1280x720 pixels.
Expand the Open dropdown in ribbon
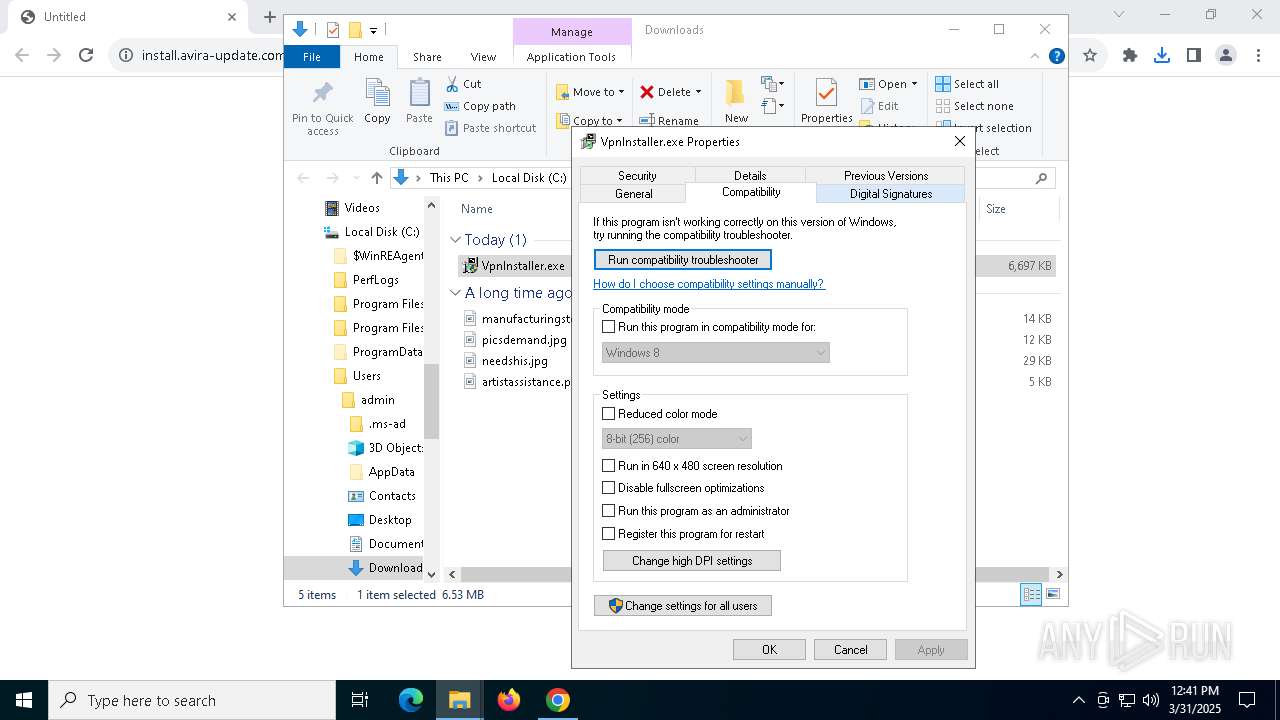point(914,84)
